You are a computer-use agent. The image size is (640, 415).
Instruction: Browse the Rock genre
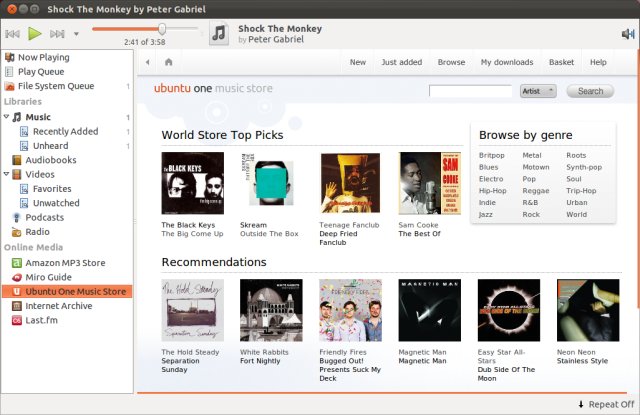tap(531, 215)
